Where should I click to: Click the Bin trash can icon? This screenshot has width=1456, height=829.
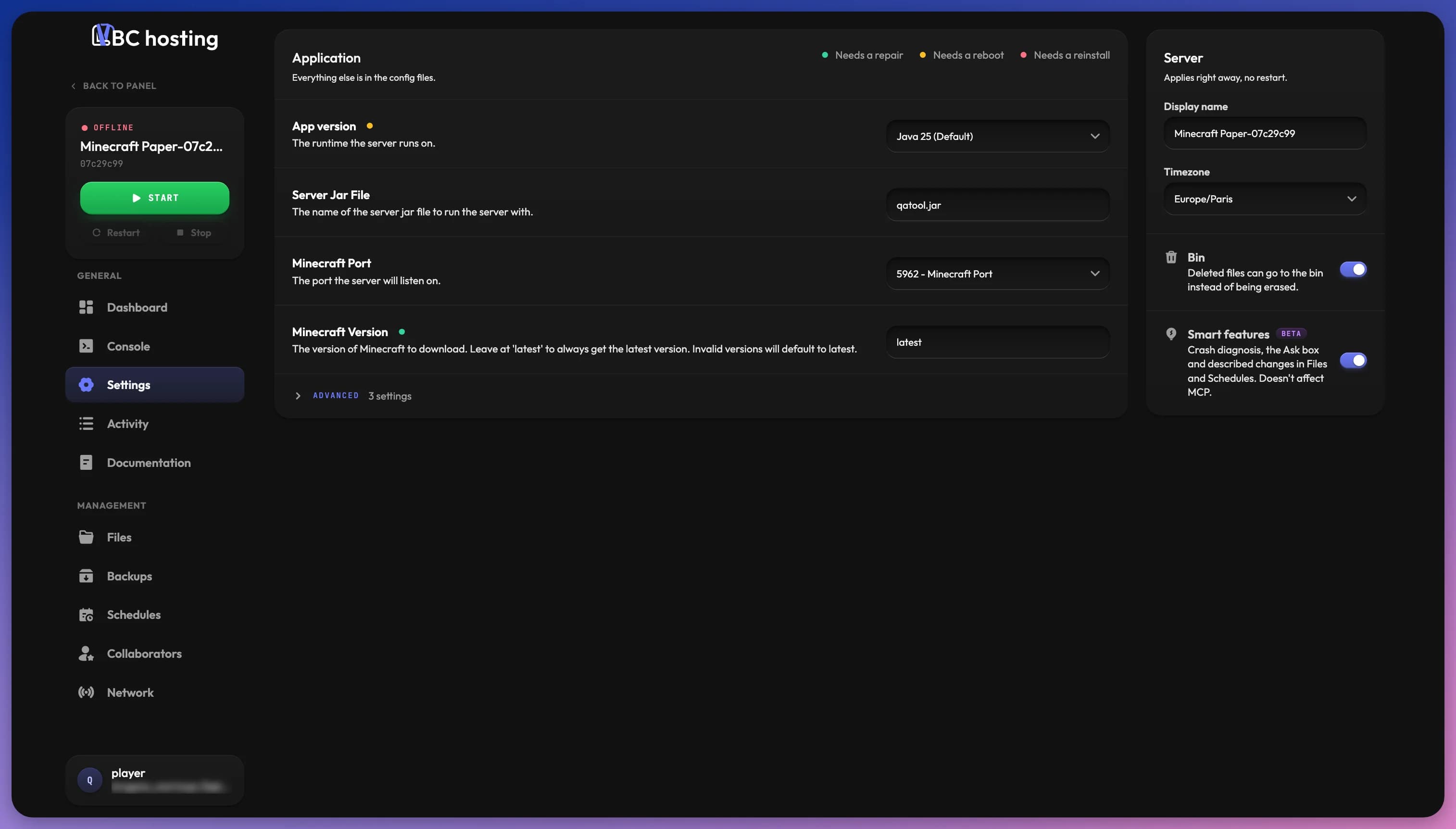(x=1171, y=257)
